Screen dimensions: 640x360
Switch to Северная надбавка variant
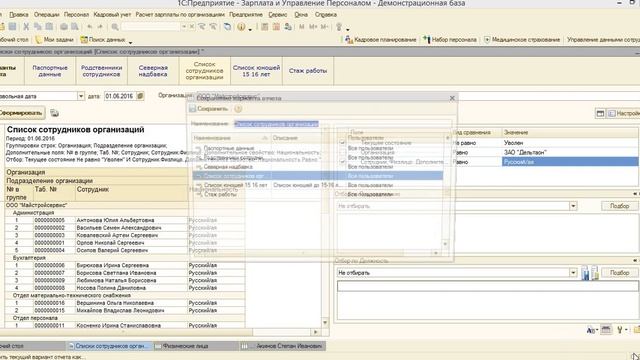click(x=153, y=71)
